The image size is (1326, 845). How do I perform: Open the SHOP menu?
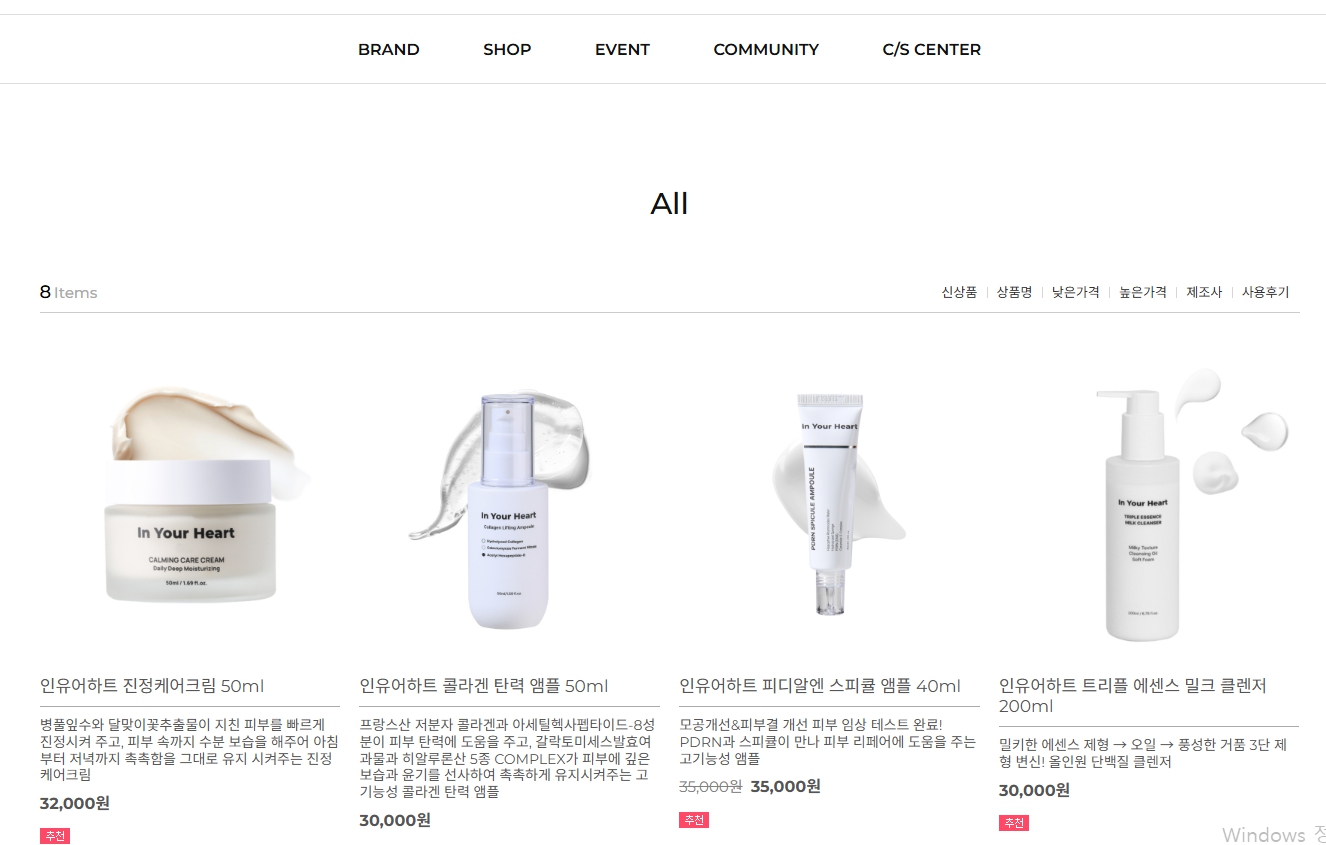(x=507, y=49)
